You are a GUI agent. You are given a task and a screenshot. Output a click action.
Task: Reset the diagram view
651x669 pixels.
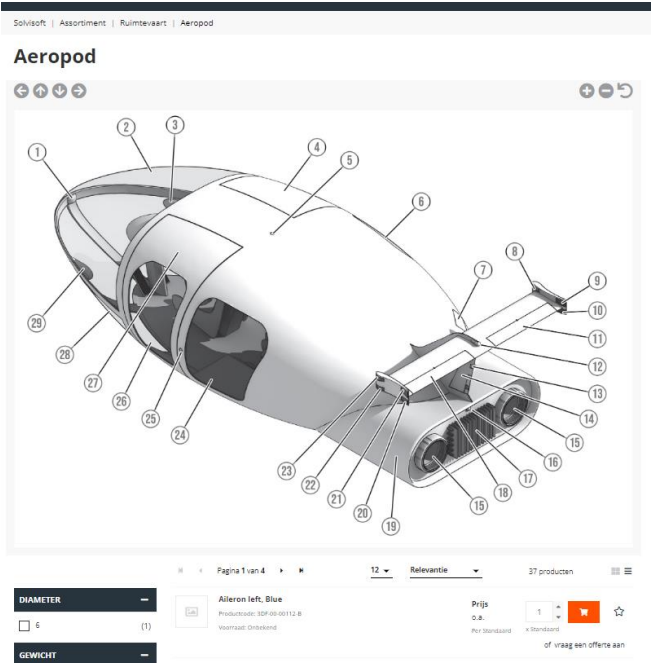coord(625,91)
